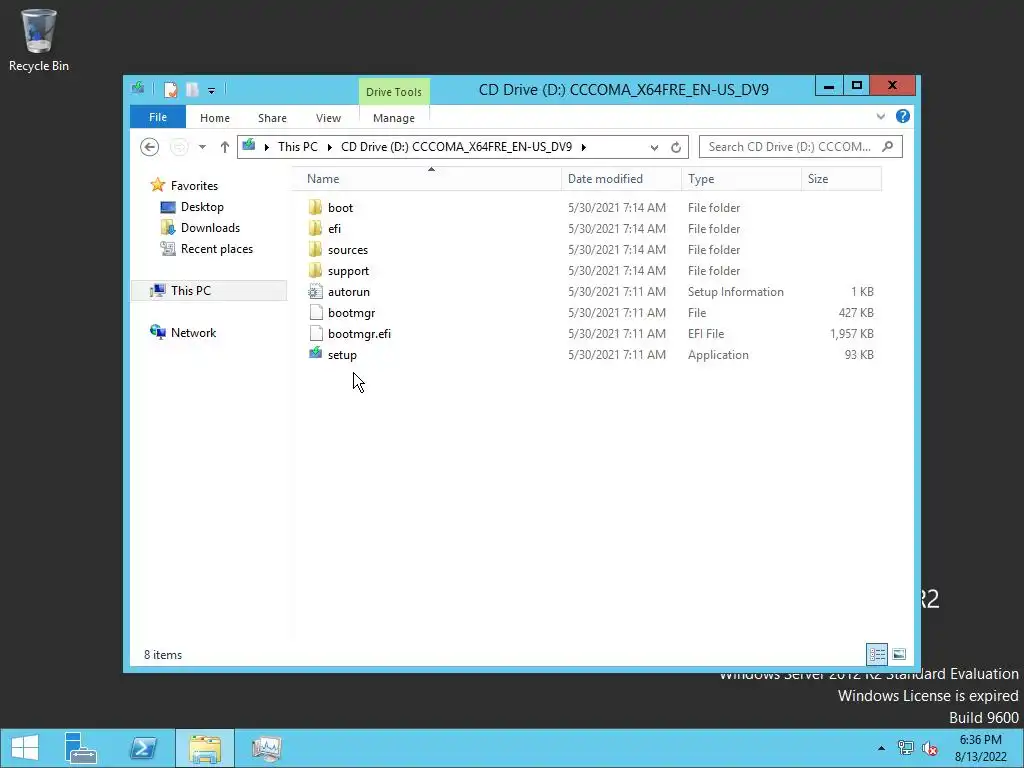Open the monitoring app in the taskbar
1024x768 pixels.
266,748
